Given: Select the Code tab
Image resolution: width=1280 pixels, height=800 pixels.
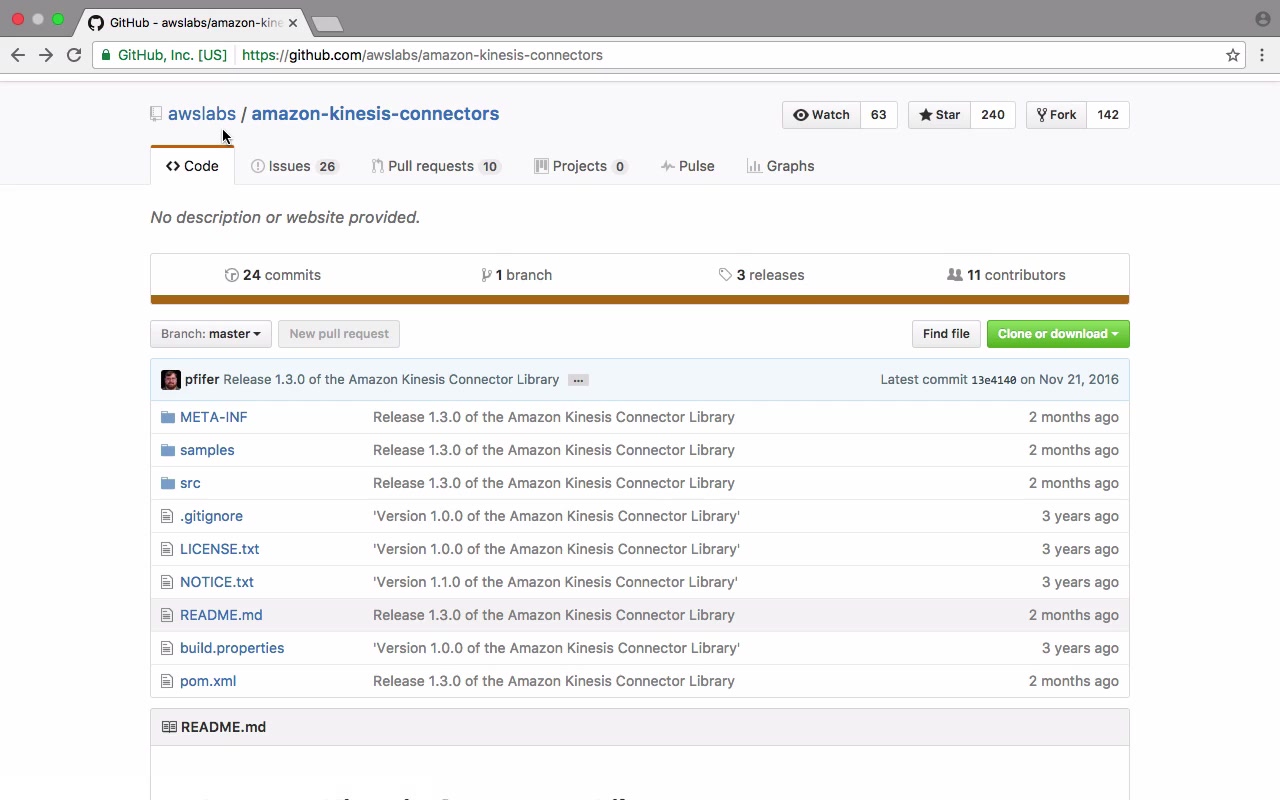Looking at the screenshot, I should click(x=192, y=166).
